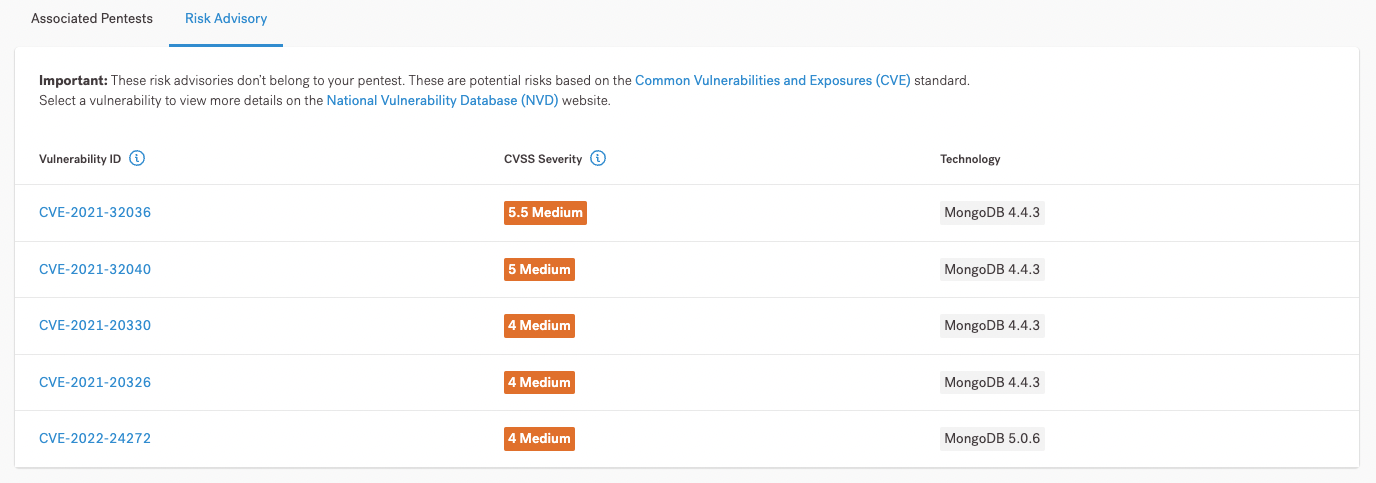
Task: Click info icon beside CVSS Severity
Action: [x=598, y=158]
